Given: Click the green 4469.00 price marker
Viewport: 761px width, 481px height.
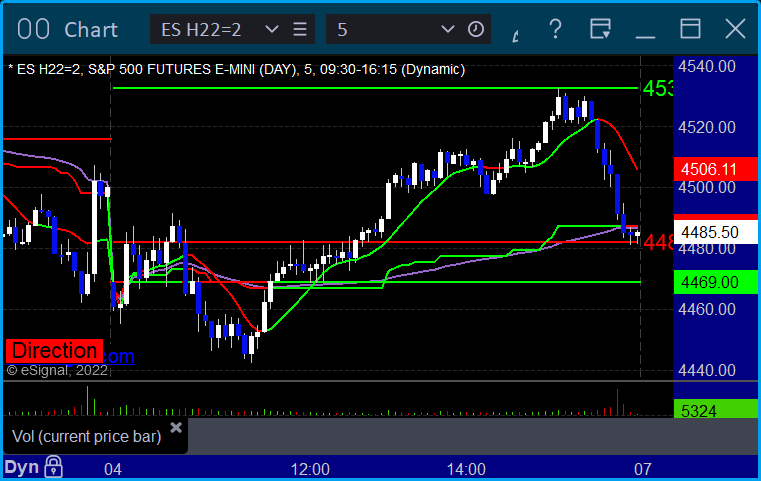Looking at the screenshot, I should [x=716, y=282].
